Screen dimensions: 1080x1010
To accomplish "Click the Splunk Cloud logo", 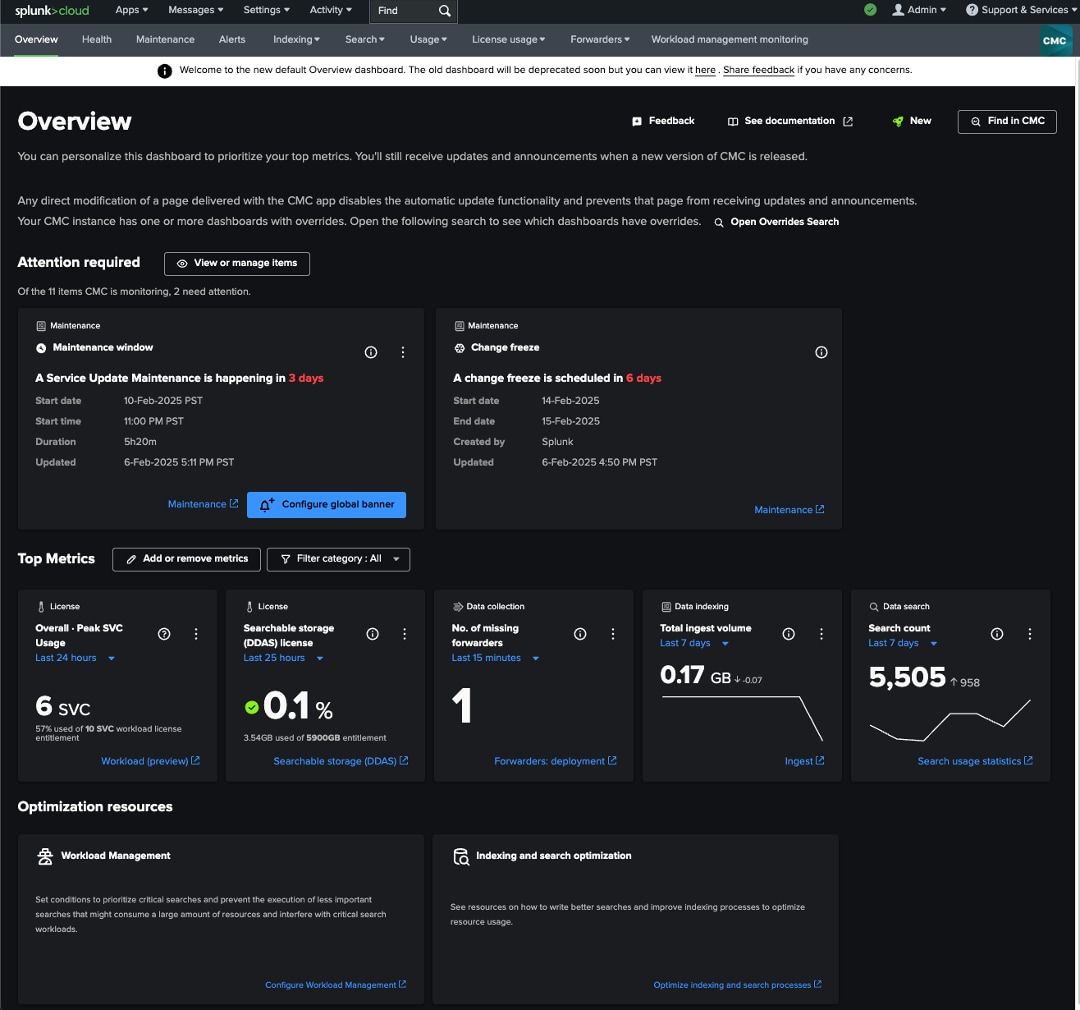I will point(52,10).
